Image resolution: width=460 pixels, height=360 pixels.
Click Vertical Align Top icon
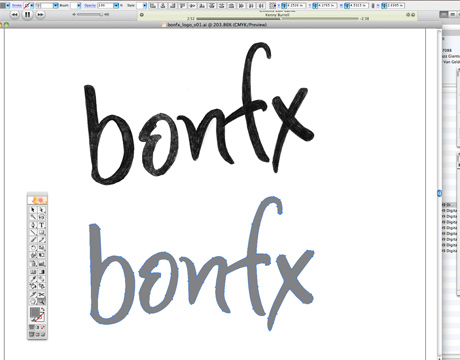(x=182, y=5)
